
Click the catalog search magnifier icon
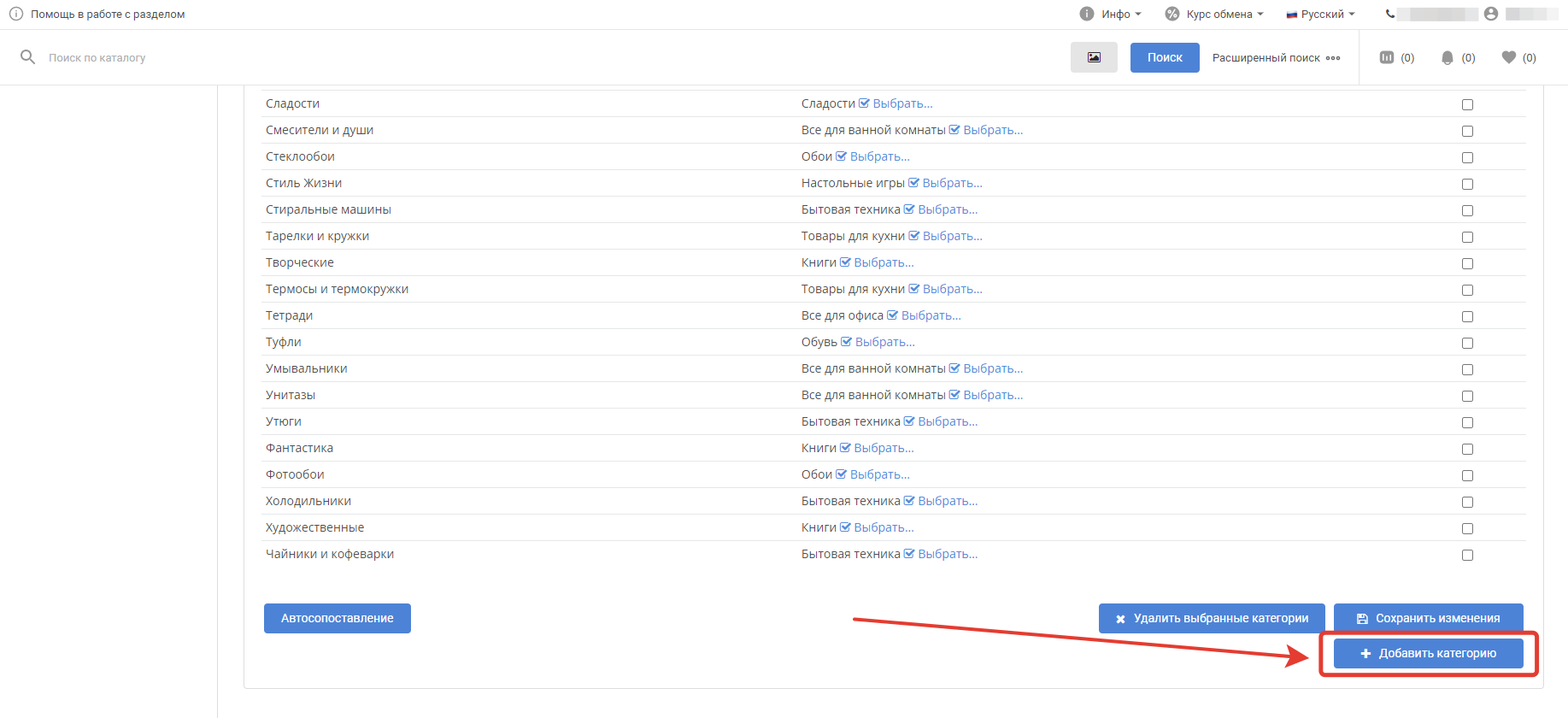28,57
